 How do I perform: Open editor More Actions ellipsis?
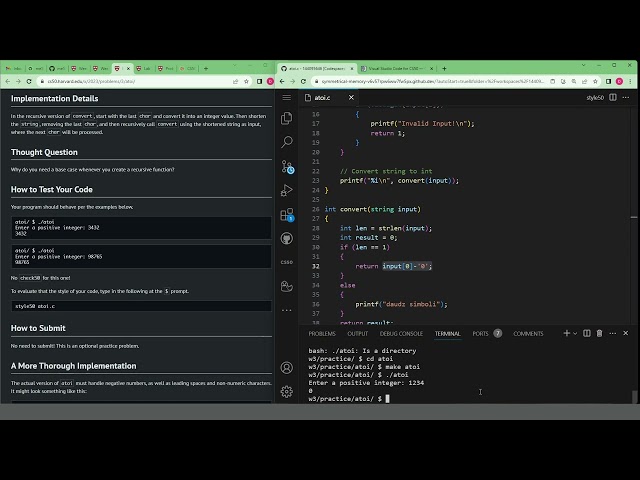coord(626,98)
